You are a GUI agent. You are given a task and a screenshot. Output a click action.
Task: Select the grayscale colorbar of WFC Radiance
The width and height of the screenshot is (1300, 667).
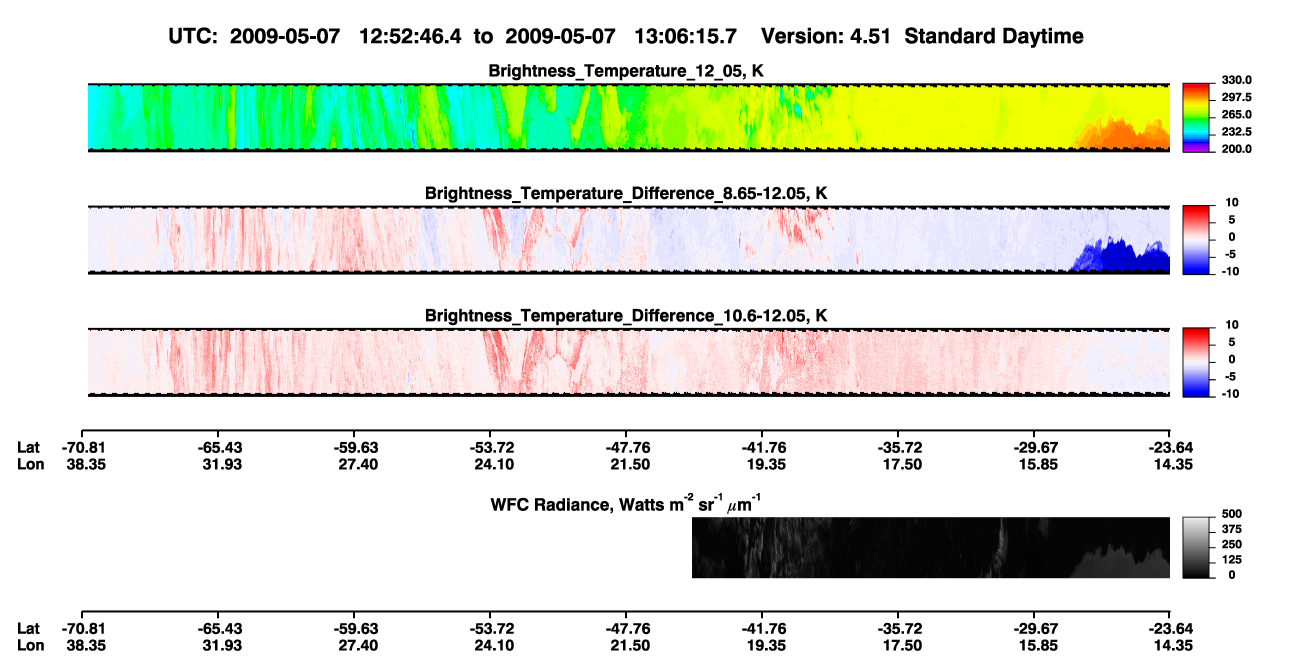pyautogui.click(x=1197, y=547)
